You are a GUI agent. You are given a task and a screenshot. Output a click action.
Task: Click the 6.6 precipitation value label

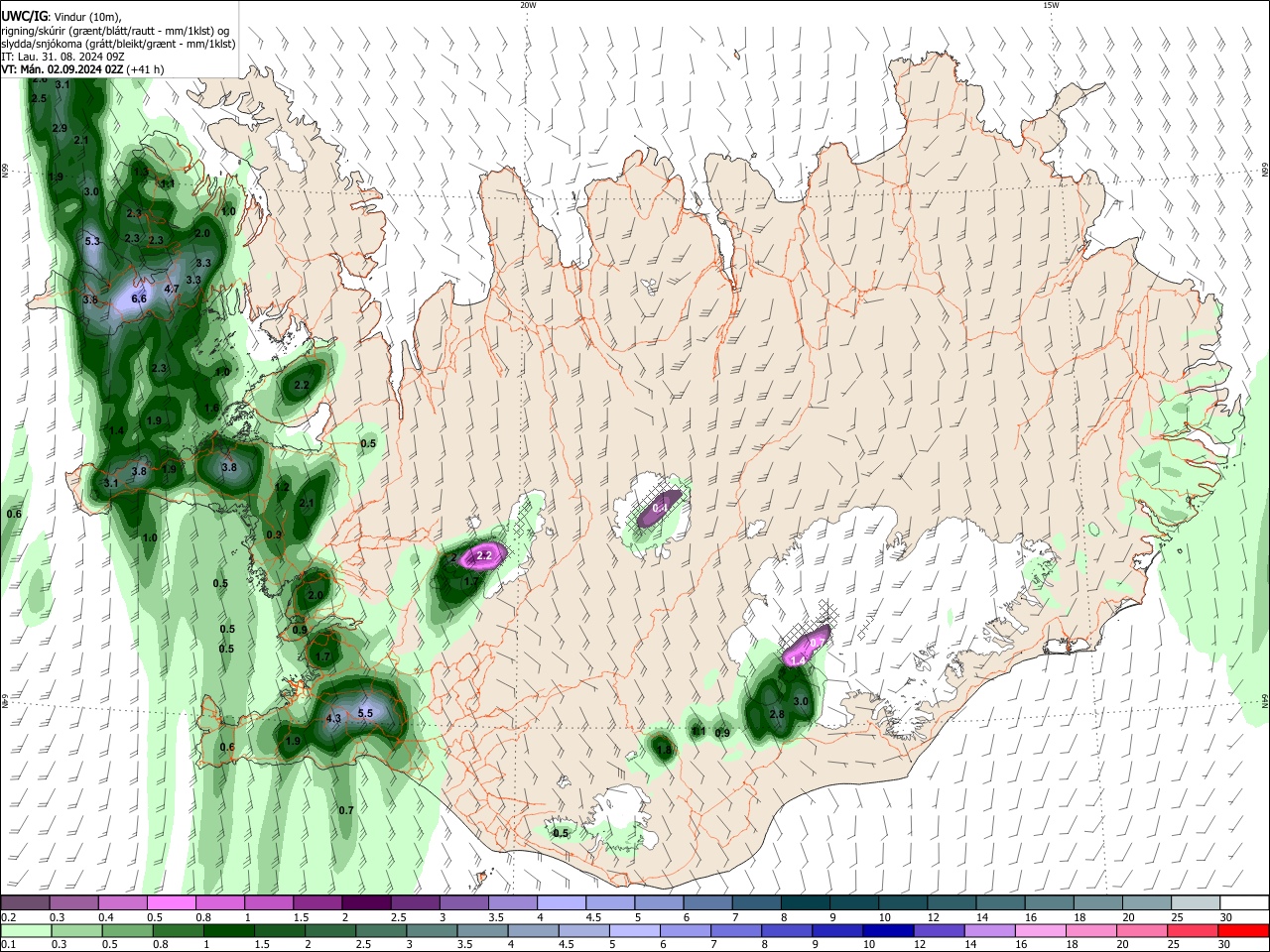tap(139, 298)
